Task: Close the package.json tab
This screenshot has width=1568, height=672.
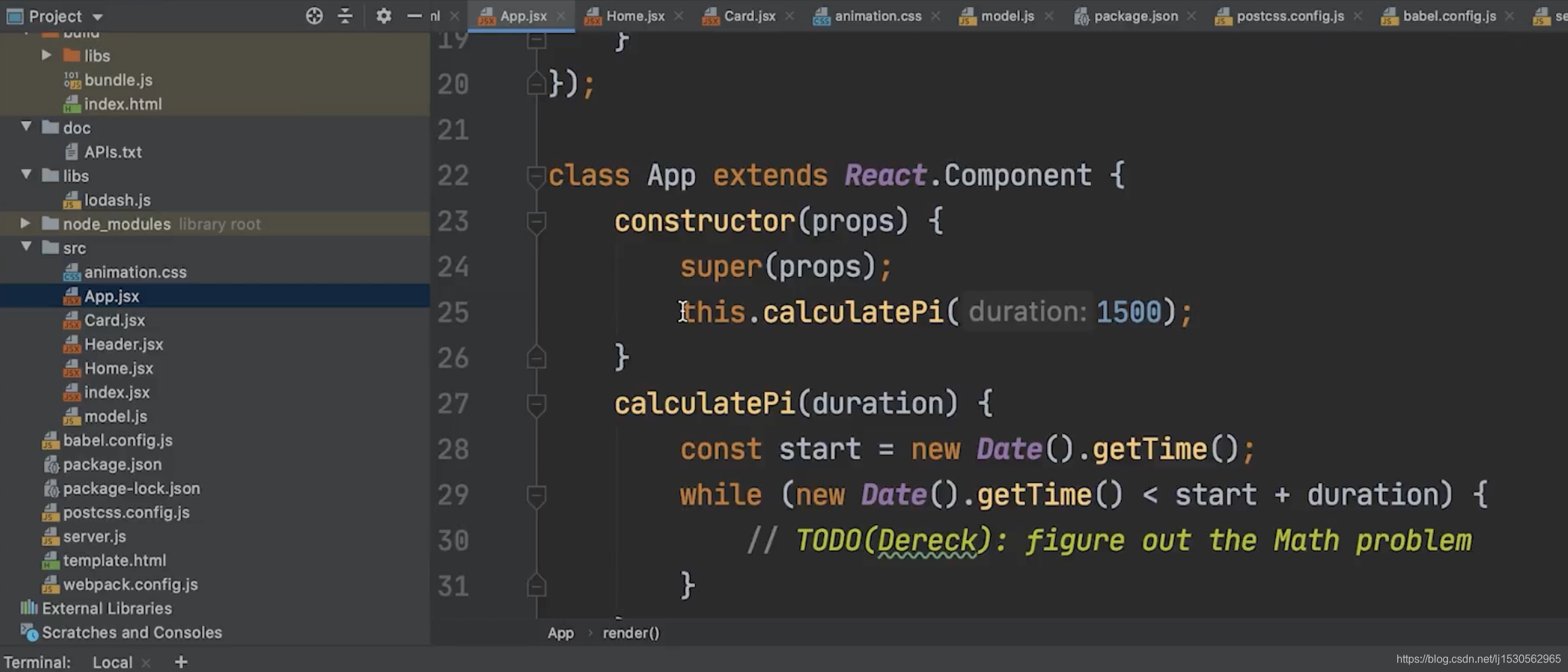Action: tap(1192, 16)
